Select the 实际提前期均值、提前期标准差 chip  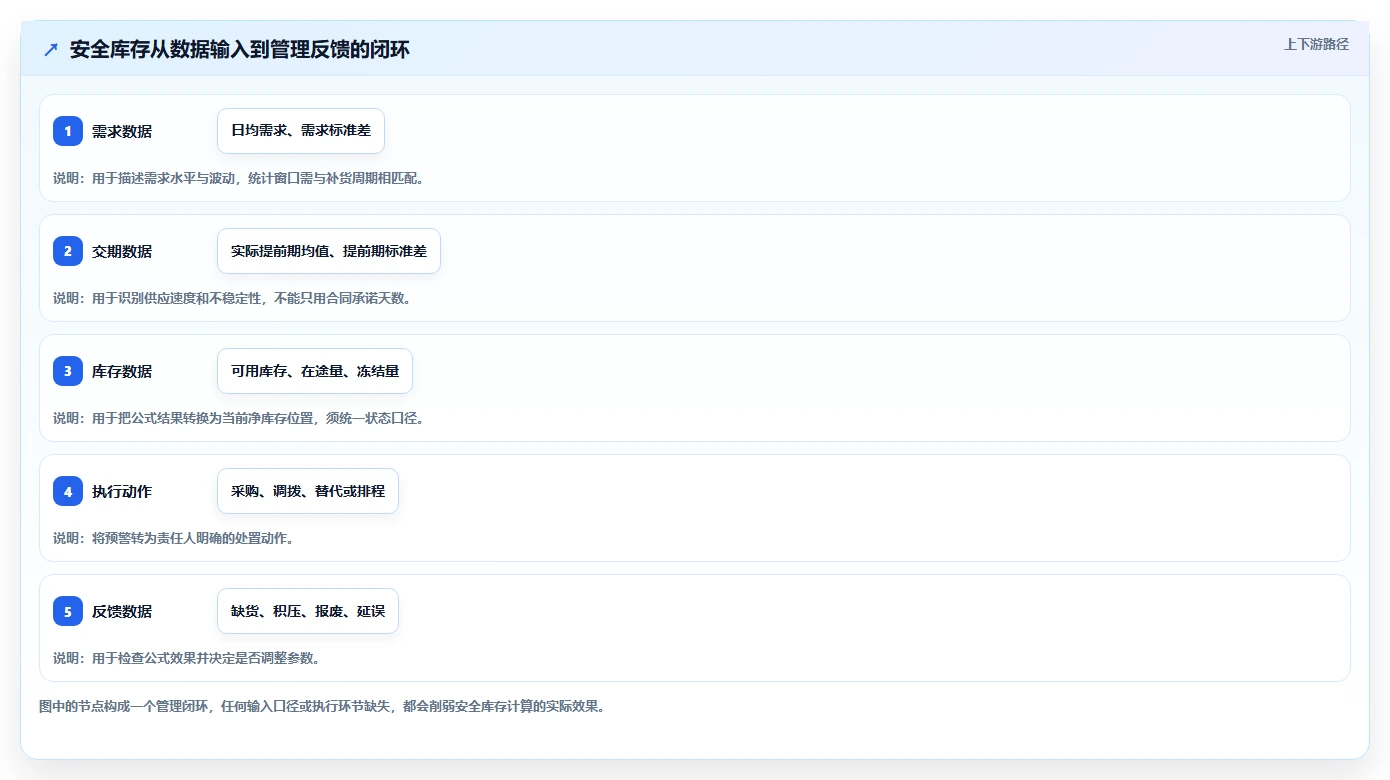coord(329,251)
